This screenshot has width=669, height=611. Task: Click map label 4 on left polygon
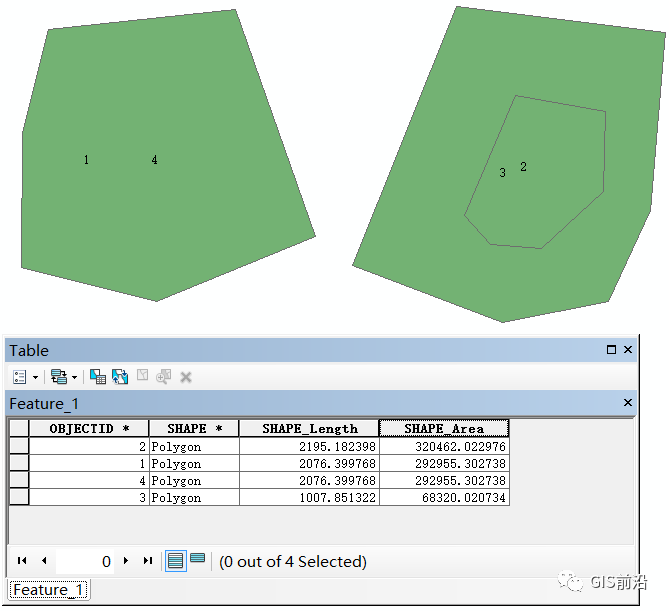tap(154, 160)
